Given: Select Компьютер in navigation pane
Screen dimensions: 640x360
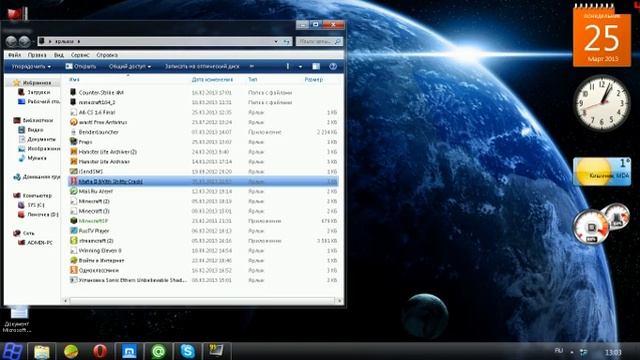Looking at the screenshot, I should 37,196.
